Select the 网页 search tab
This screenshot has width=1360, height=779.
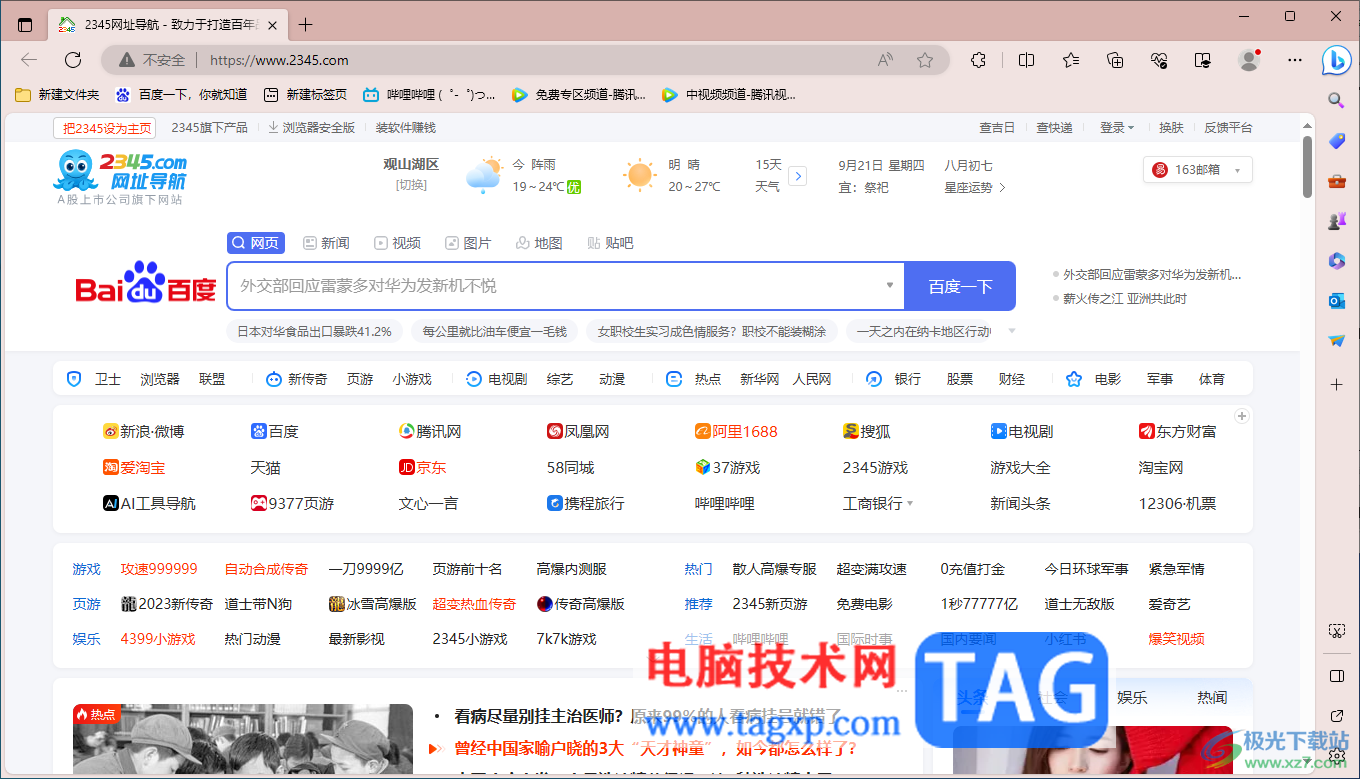256,243
